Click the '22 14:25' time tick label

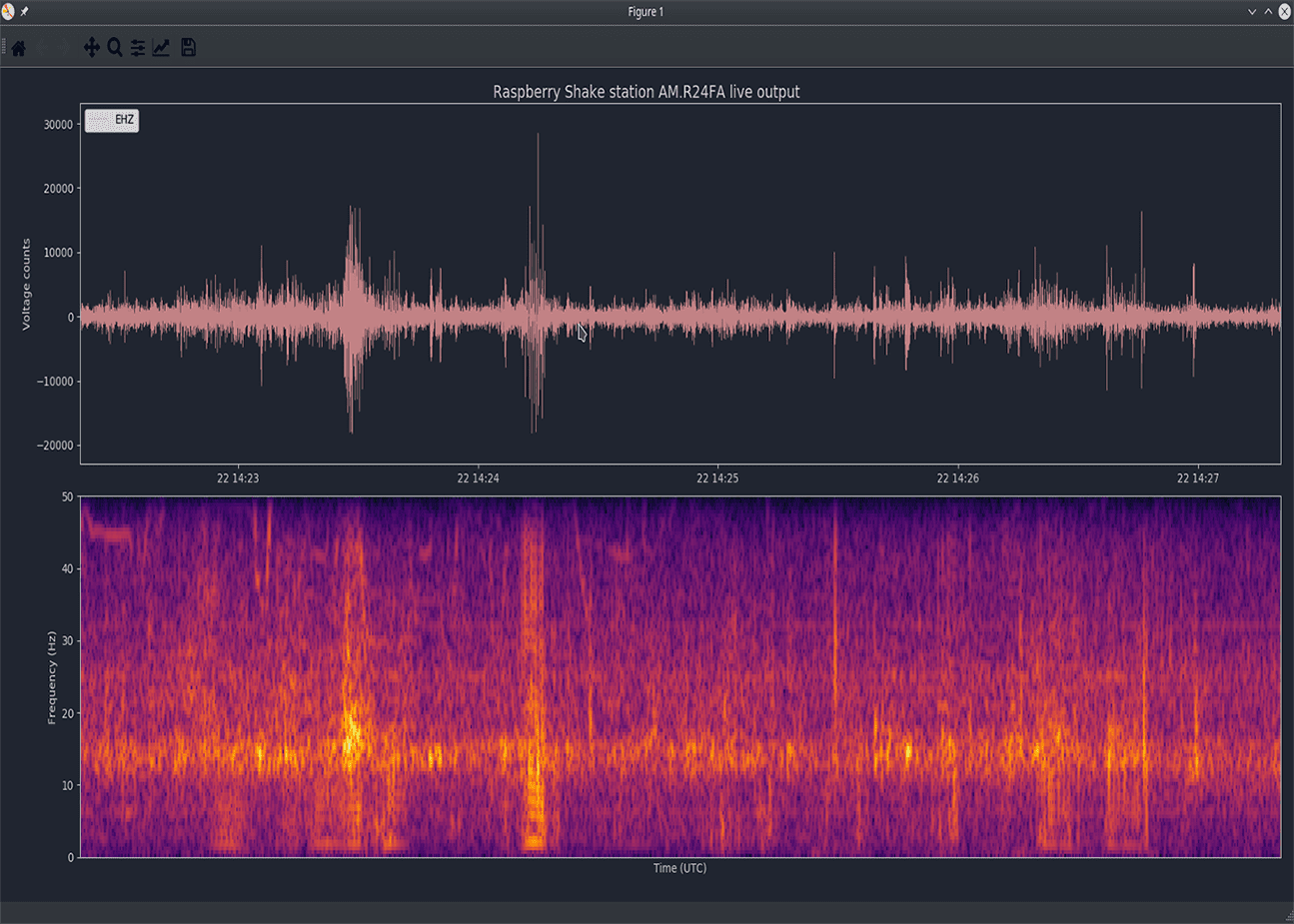click(x=717, y=478)
